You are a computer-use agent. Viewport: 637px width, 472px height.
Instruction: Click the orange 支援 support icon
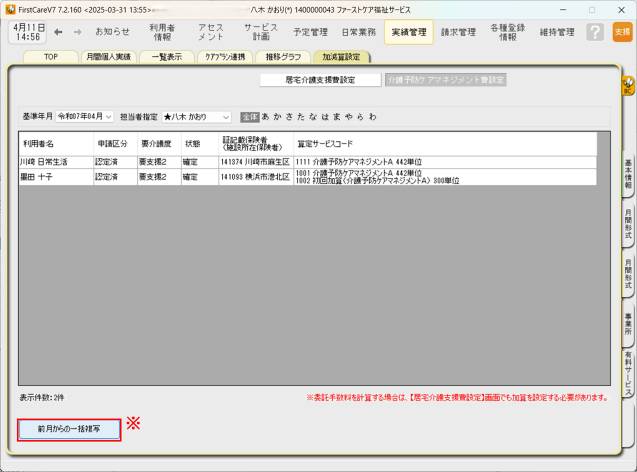(622, 32)
